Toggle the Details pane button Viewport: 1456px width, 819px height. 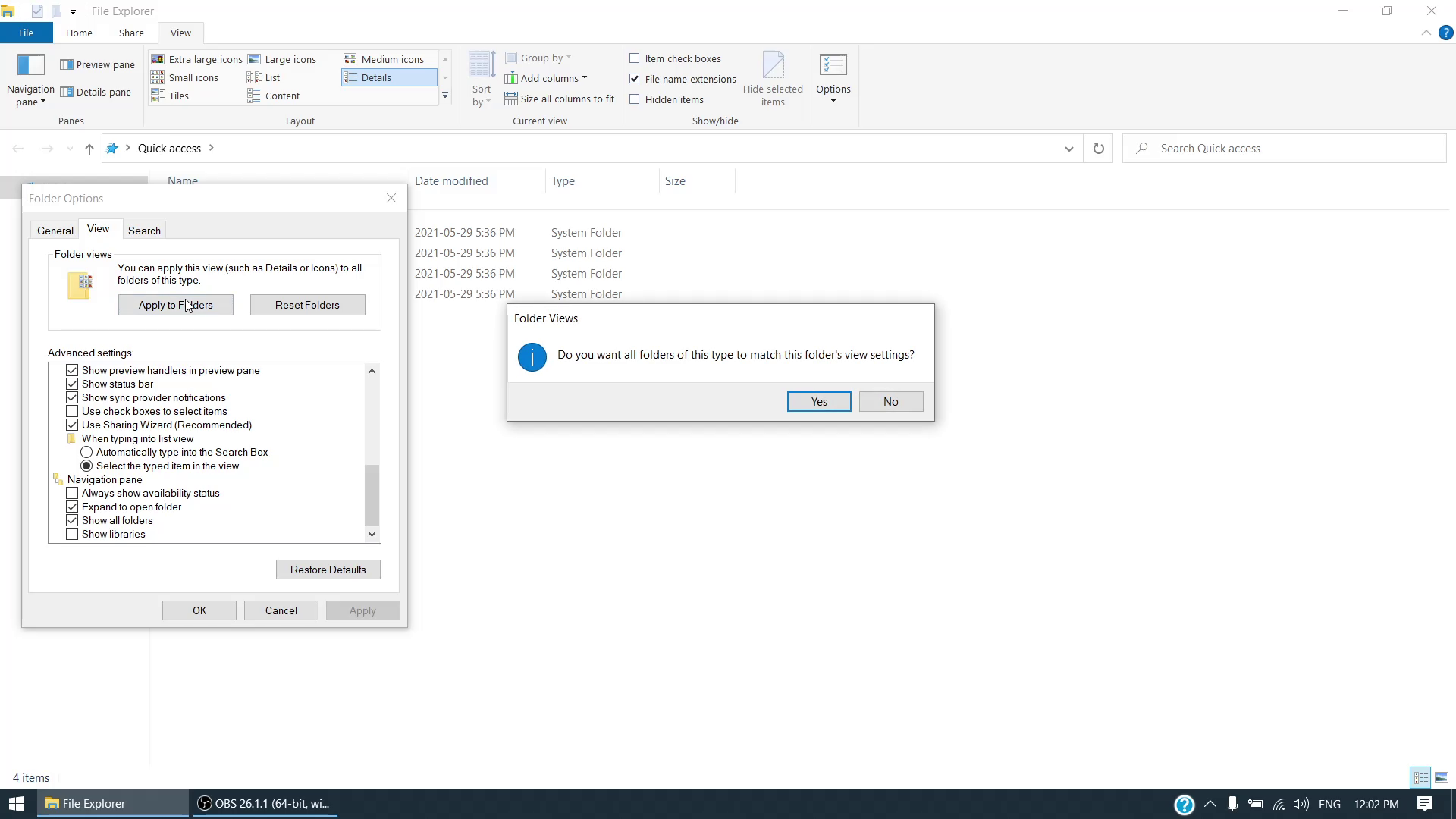pos(96,93)
